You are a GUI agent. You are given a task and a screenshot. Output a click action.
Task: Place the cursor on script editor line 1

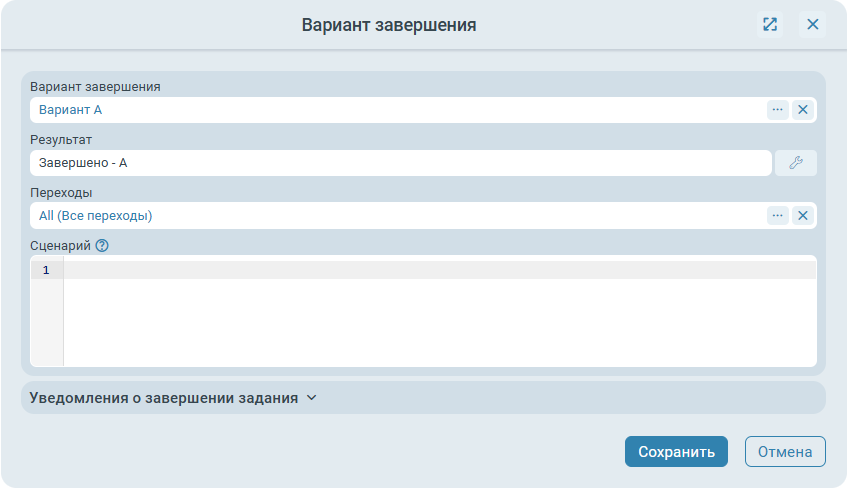[x=440, y=271]
